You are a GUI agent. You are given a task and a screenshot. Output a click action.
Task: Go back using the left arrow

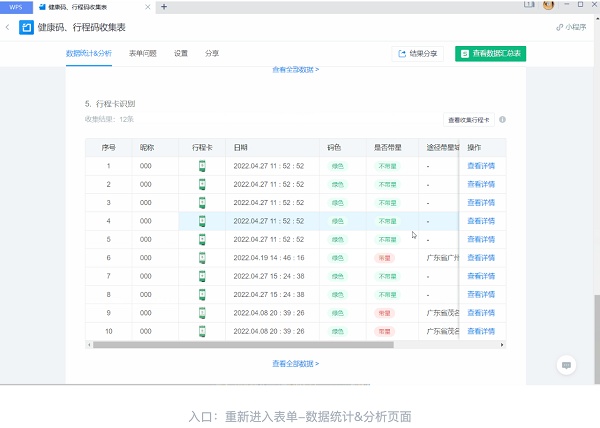(x=7, y=27)
